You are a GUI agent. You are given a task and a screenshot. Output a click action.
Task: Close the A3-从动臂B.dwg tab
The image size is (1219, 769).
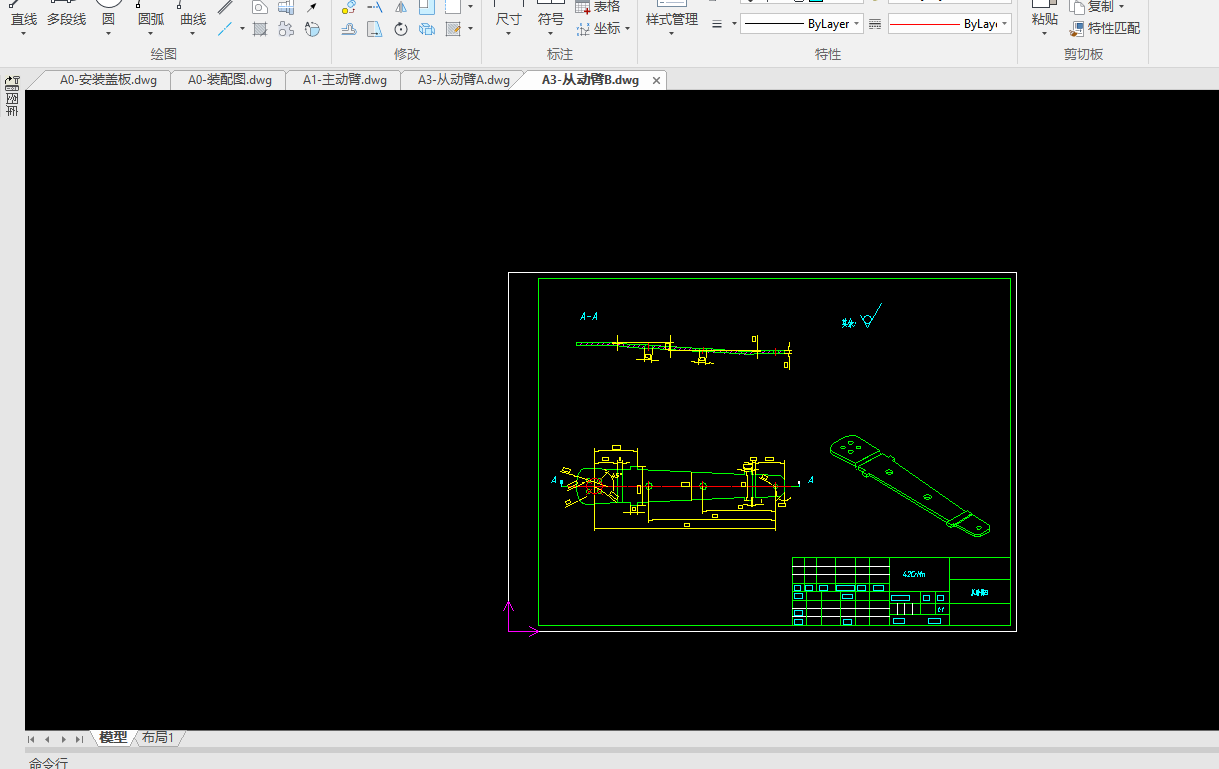point(656,80)
